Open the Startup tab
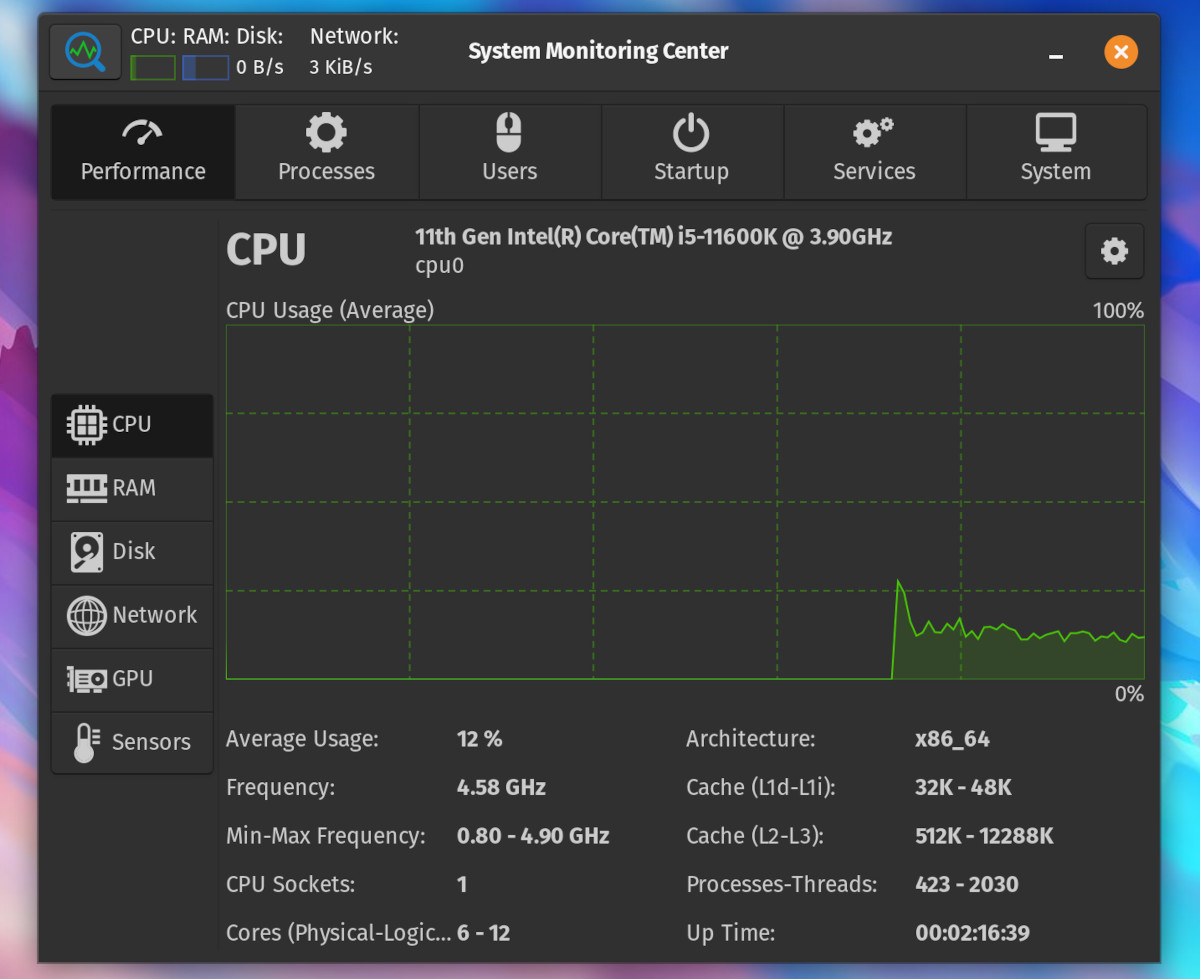1200x979 pixels. click(691, 152)
